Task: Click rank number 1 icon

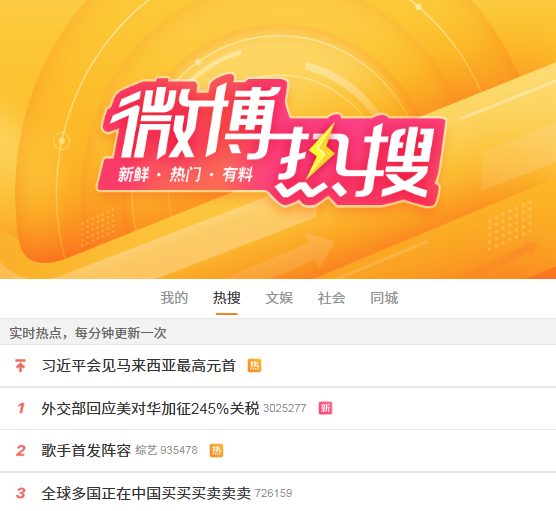Action: (21, 408)
